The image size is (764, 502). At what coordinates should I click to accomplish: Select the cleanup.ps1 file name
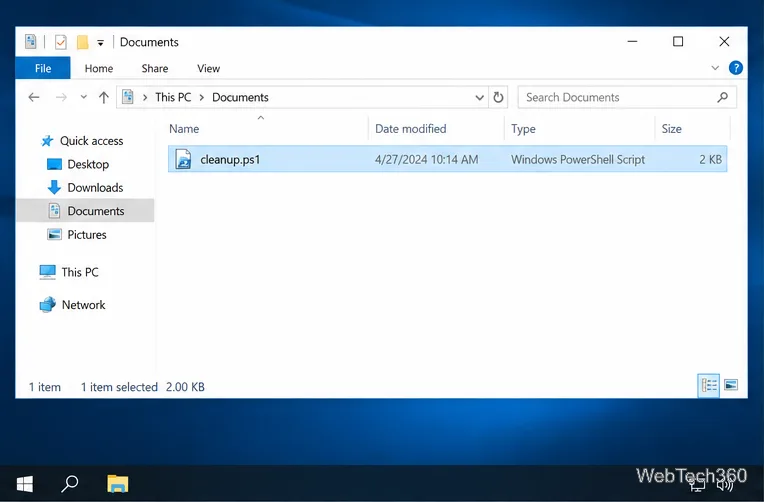230,159
